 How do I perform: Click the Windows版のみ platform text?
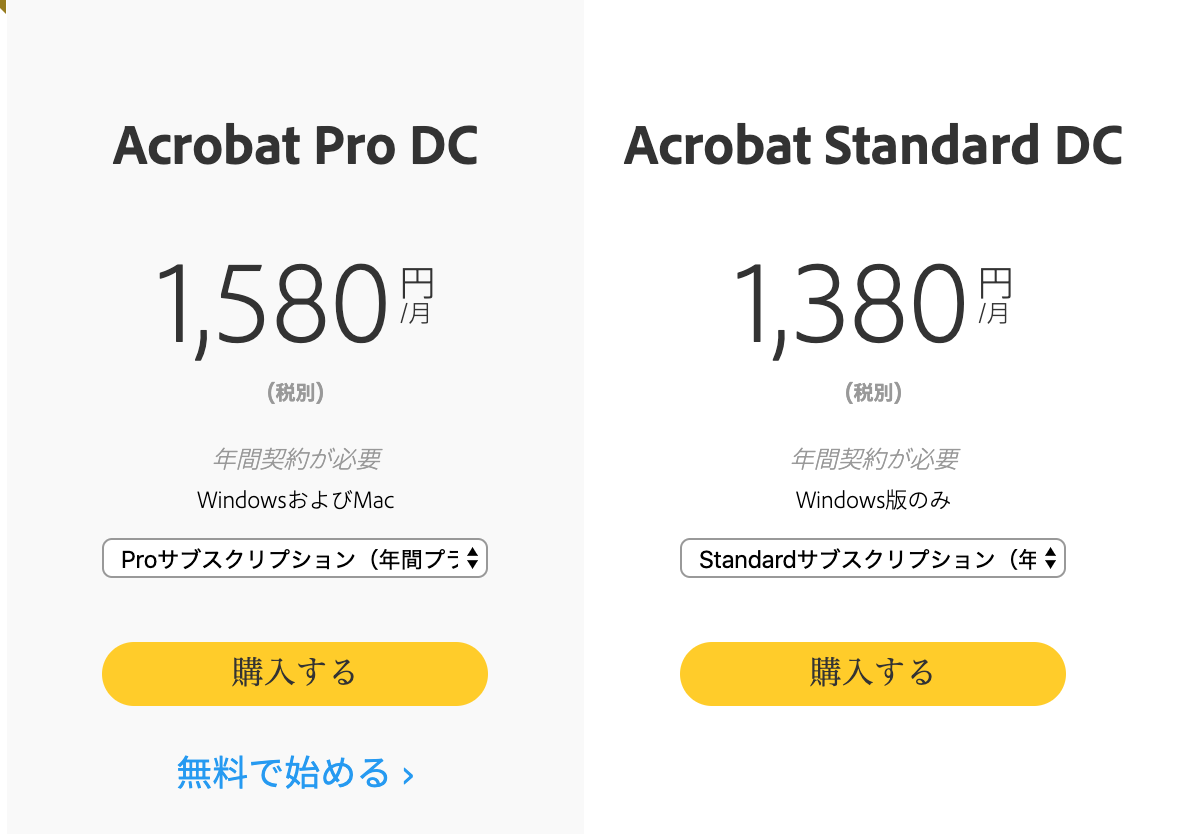coord(873,500)
